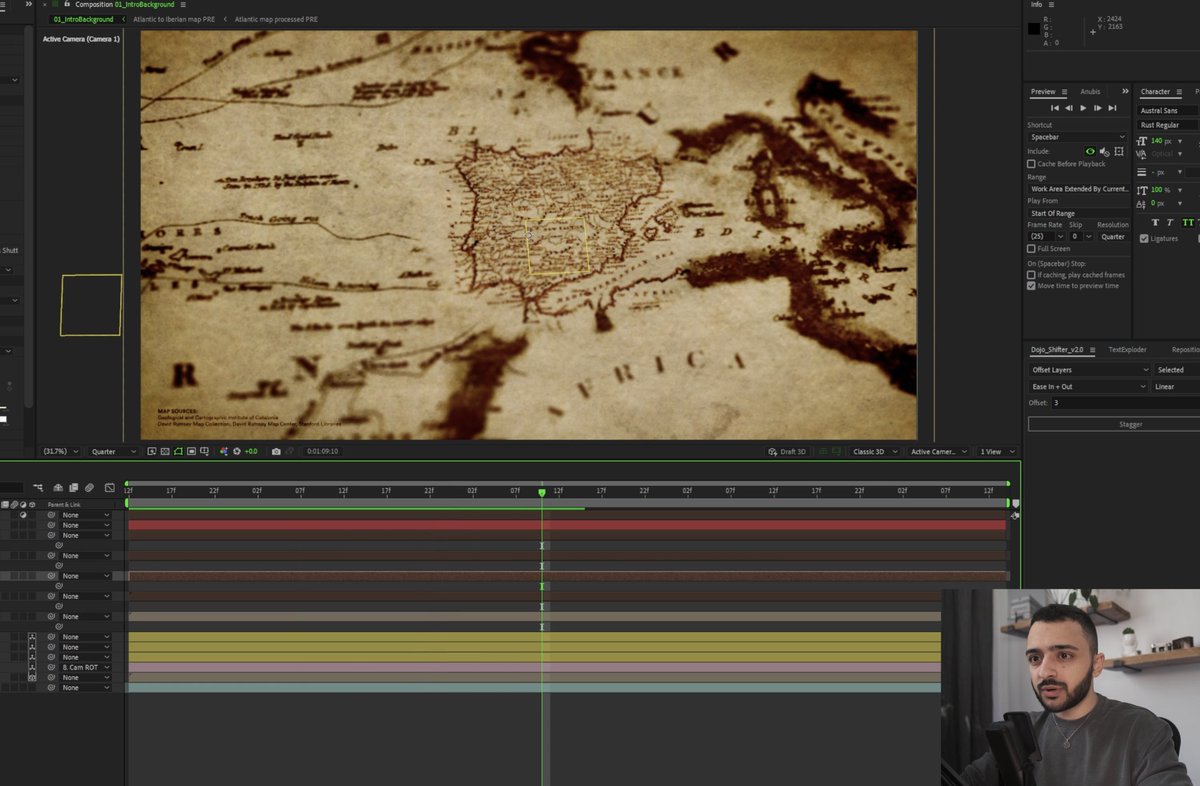The height and width of the screenshot is (786, 1200).
Task: Toggle Include audio speaker icon in Preview
Action: tap(1104, 151)
